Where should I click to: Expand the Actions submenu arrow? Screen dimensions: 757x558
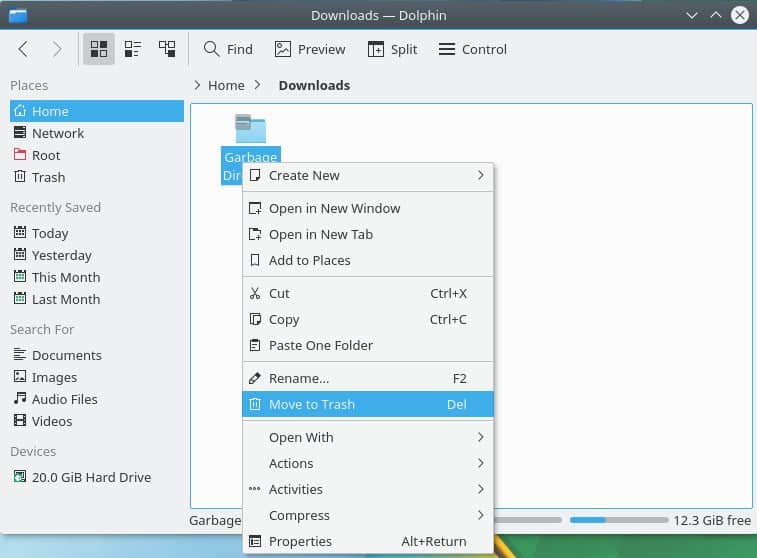click(480, 463)
